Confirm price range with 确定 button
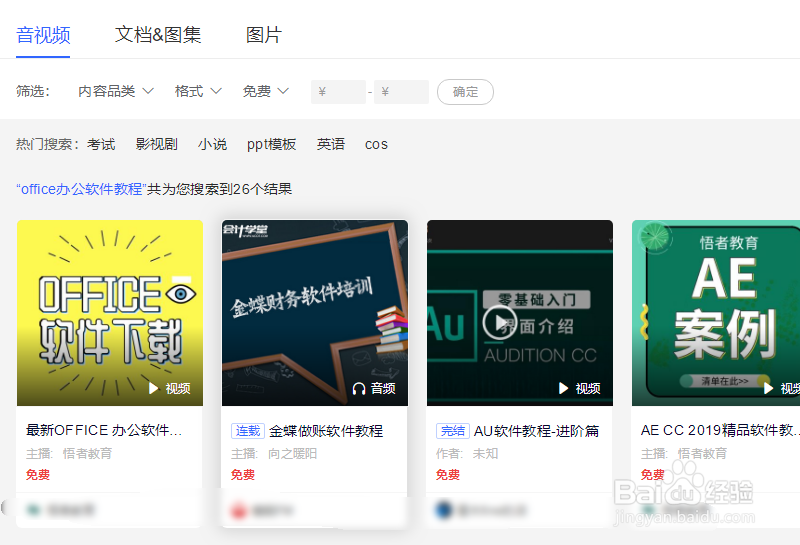Screen dimensions: 800x545 point(465,92)
